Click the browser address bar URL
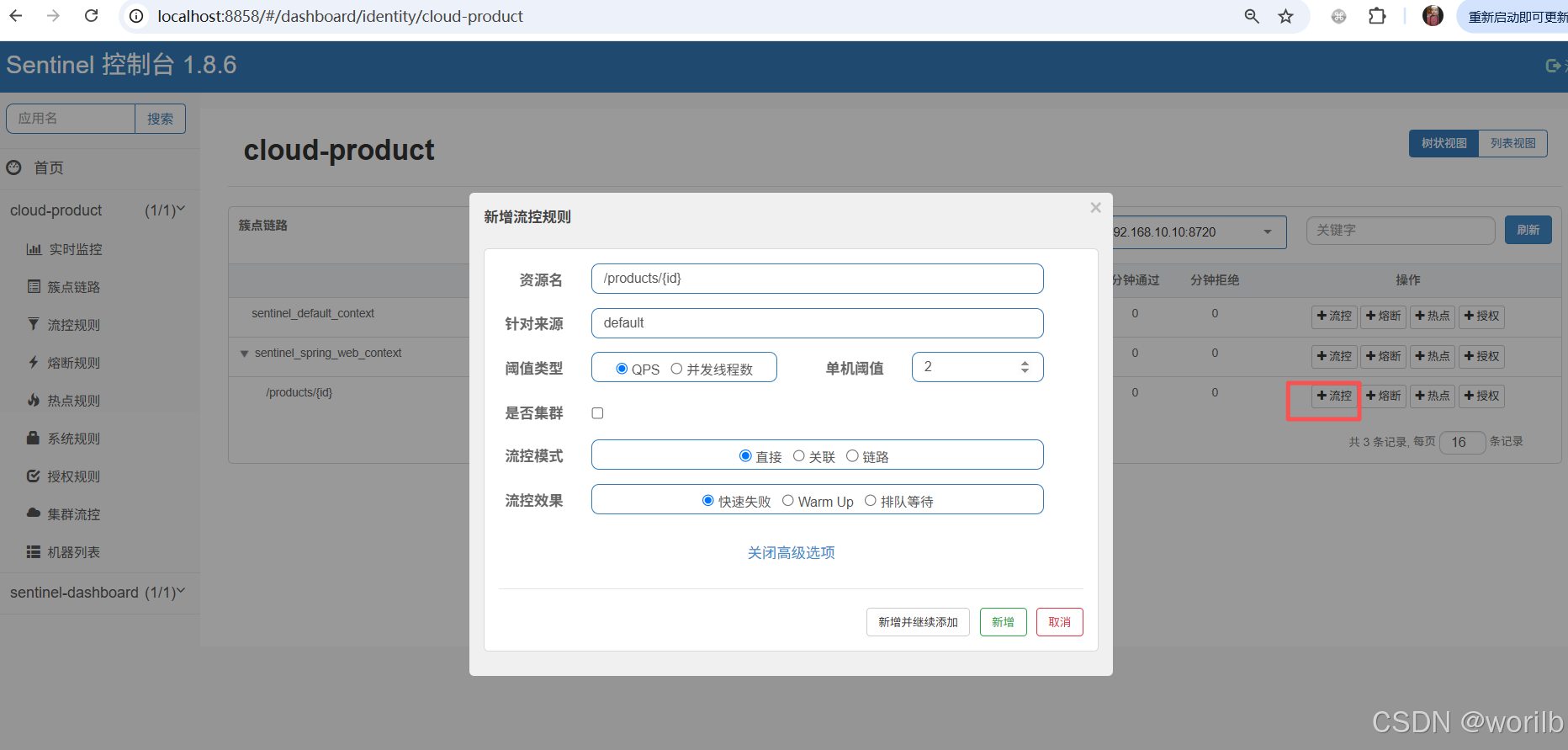The width and height of the screenshot is (1568, 750). pyautogui.click(x=340, y=16)
